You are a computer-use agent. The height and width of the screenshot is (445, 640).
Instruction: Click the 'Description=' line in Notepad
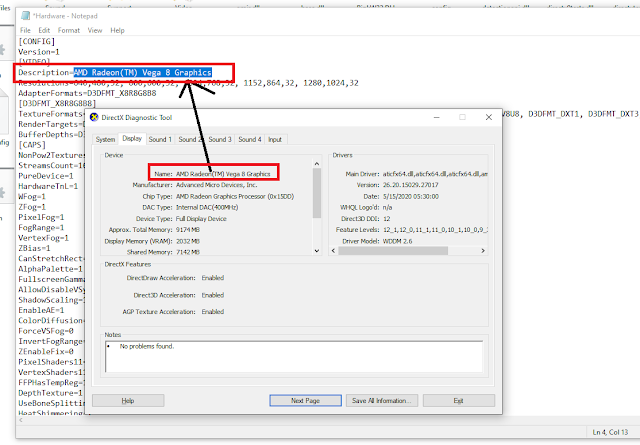[x=115, y=73]
